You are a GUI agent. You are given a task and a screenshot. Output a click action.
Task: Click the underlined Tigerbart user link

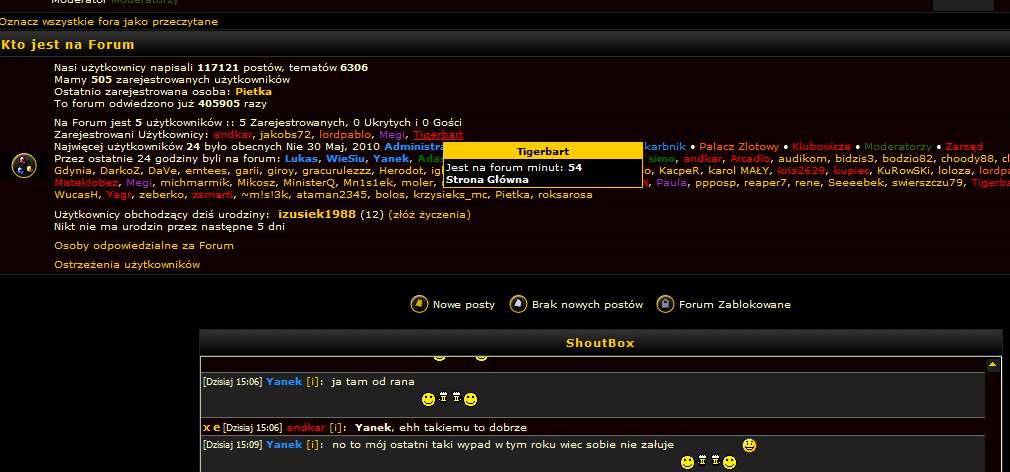point(438,135)
